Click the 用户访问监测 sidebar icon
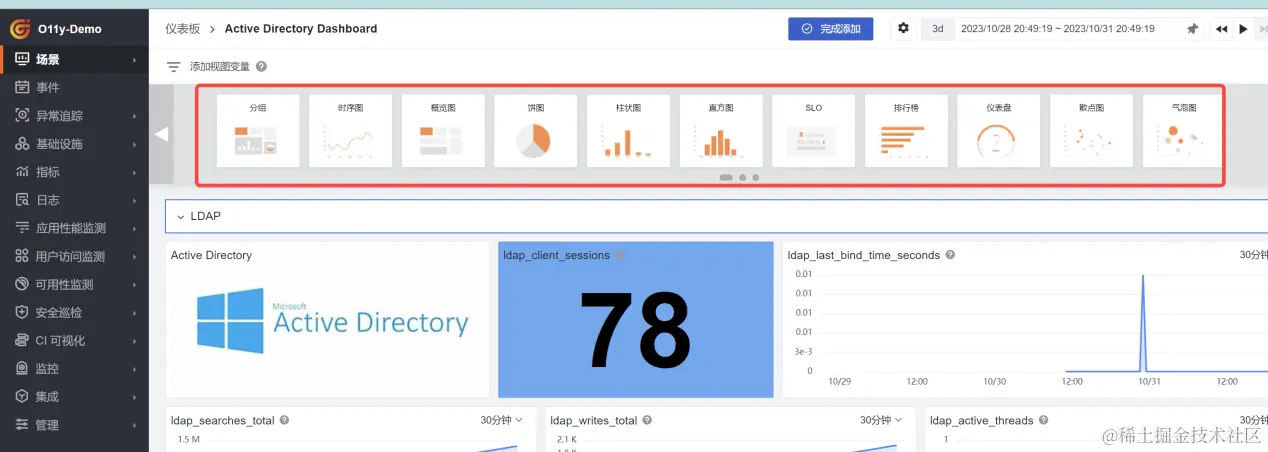Screen dimensions: 1268x452 [x=22, y=256]
